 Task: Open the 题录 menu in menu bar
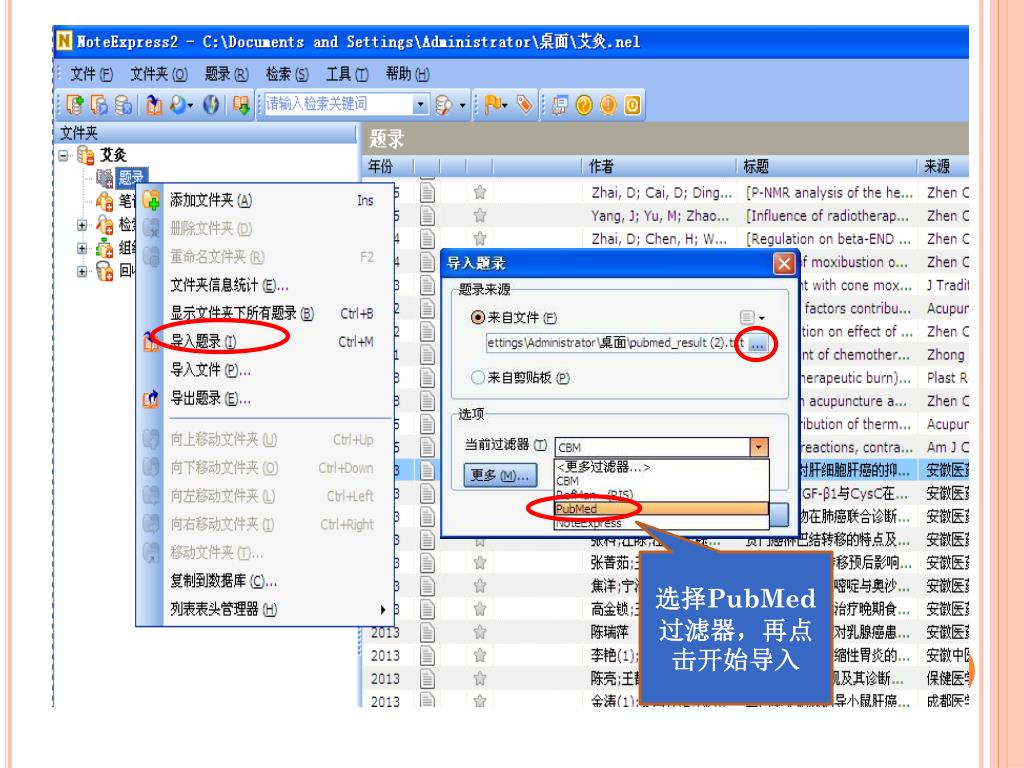tap(227, 74)
